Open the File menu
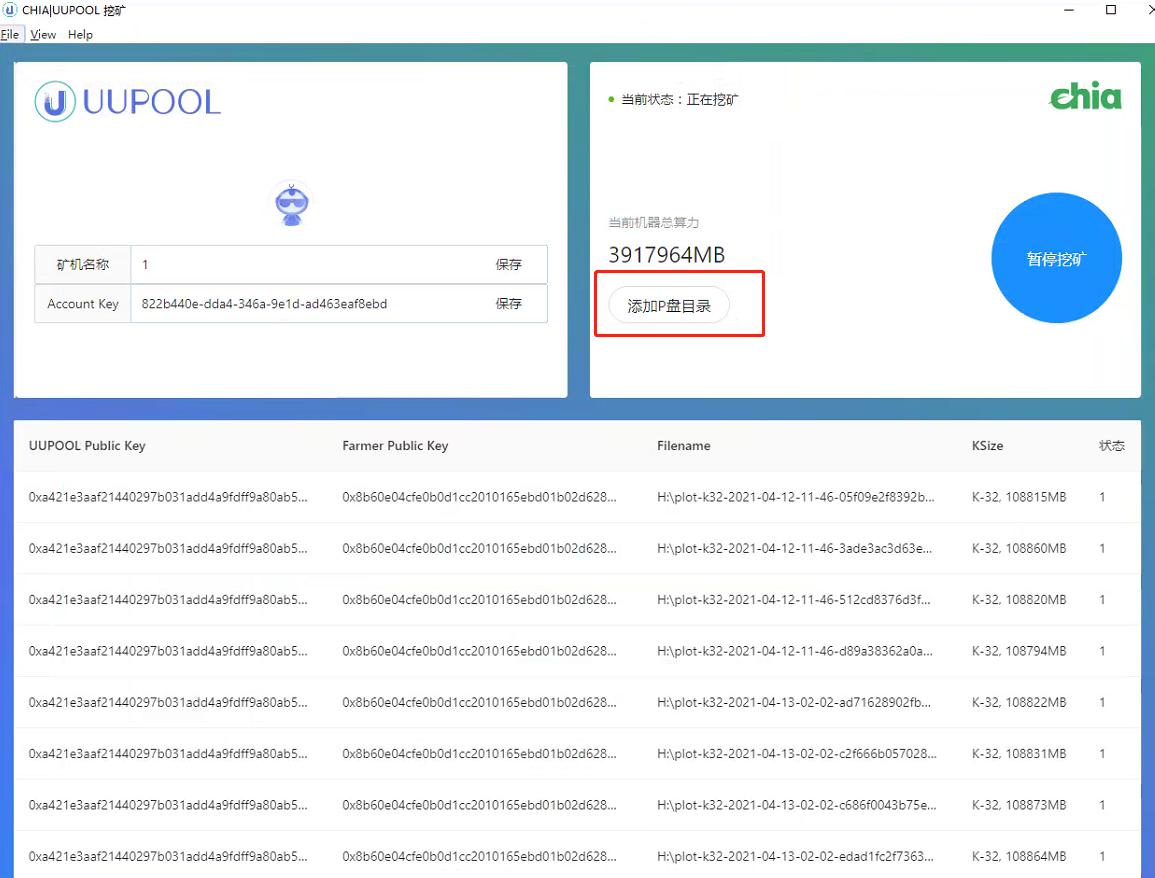Viewport: 1155px width, 878px height. click(10, 34)
